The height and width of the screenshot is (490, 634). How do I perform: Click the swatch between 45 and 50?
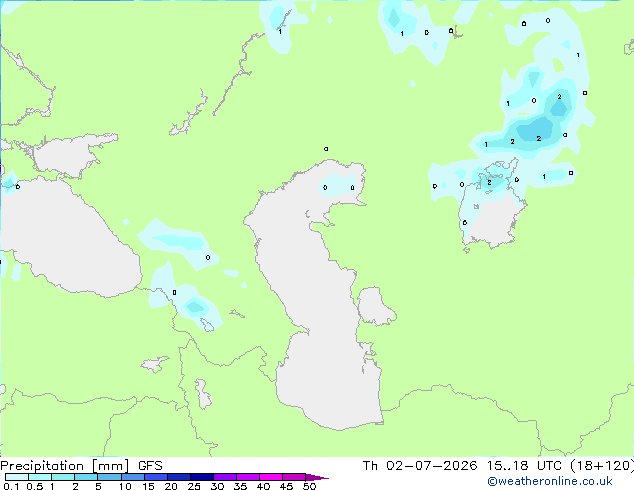pos(294,477)
